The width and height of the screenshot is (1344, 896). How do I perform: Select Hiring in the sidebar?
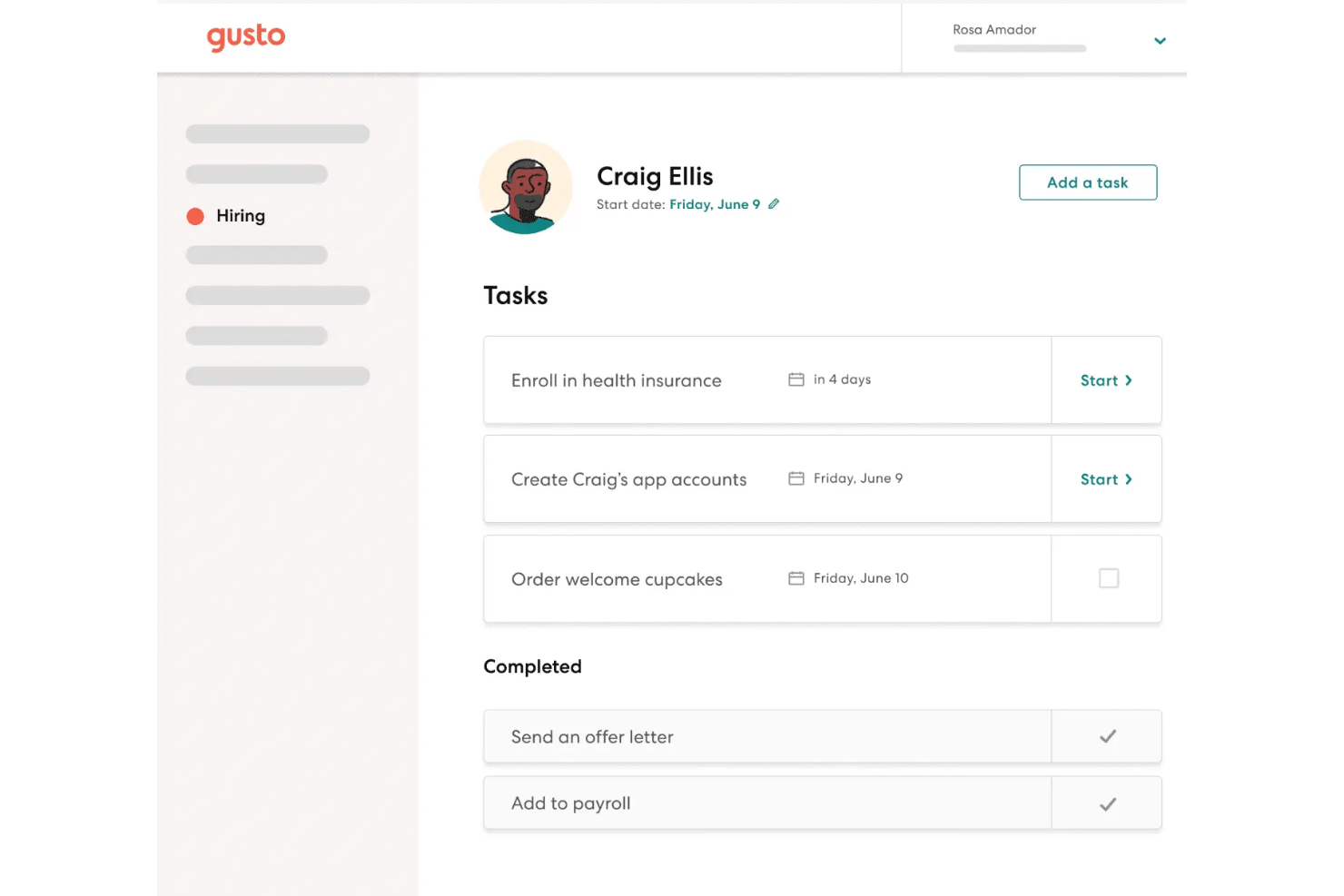tap(240, 216)
